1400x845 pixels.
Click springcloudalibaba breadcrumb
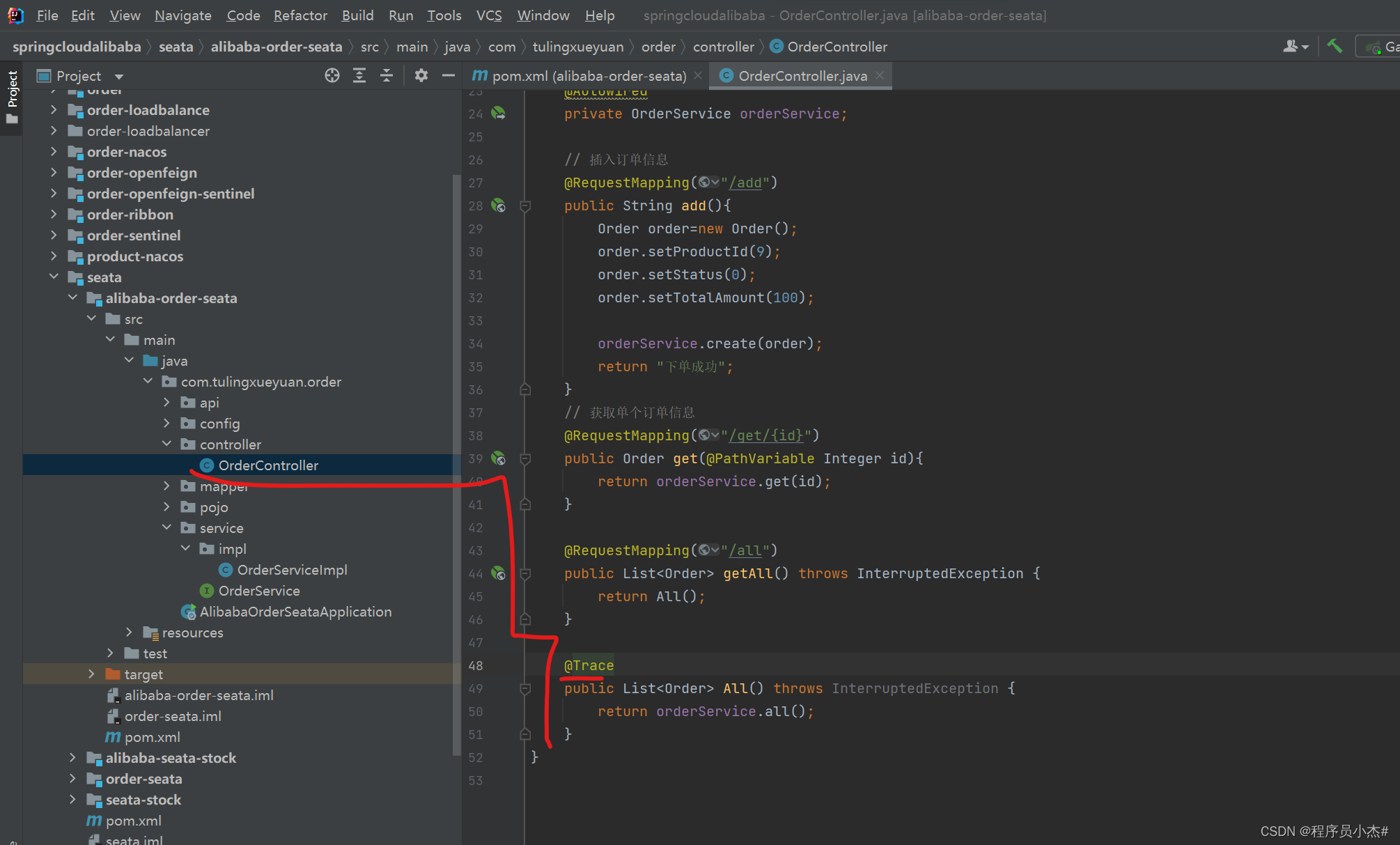point(77,47)
